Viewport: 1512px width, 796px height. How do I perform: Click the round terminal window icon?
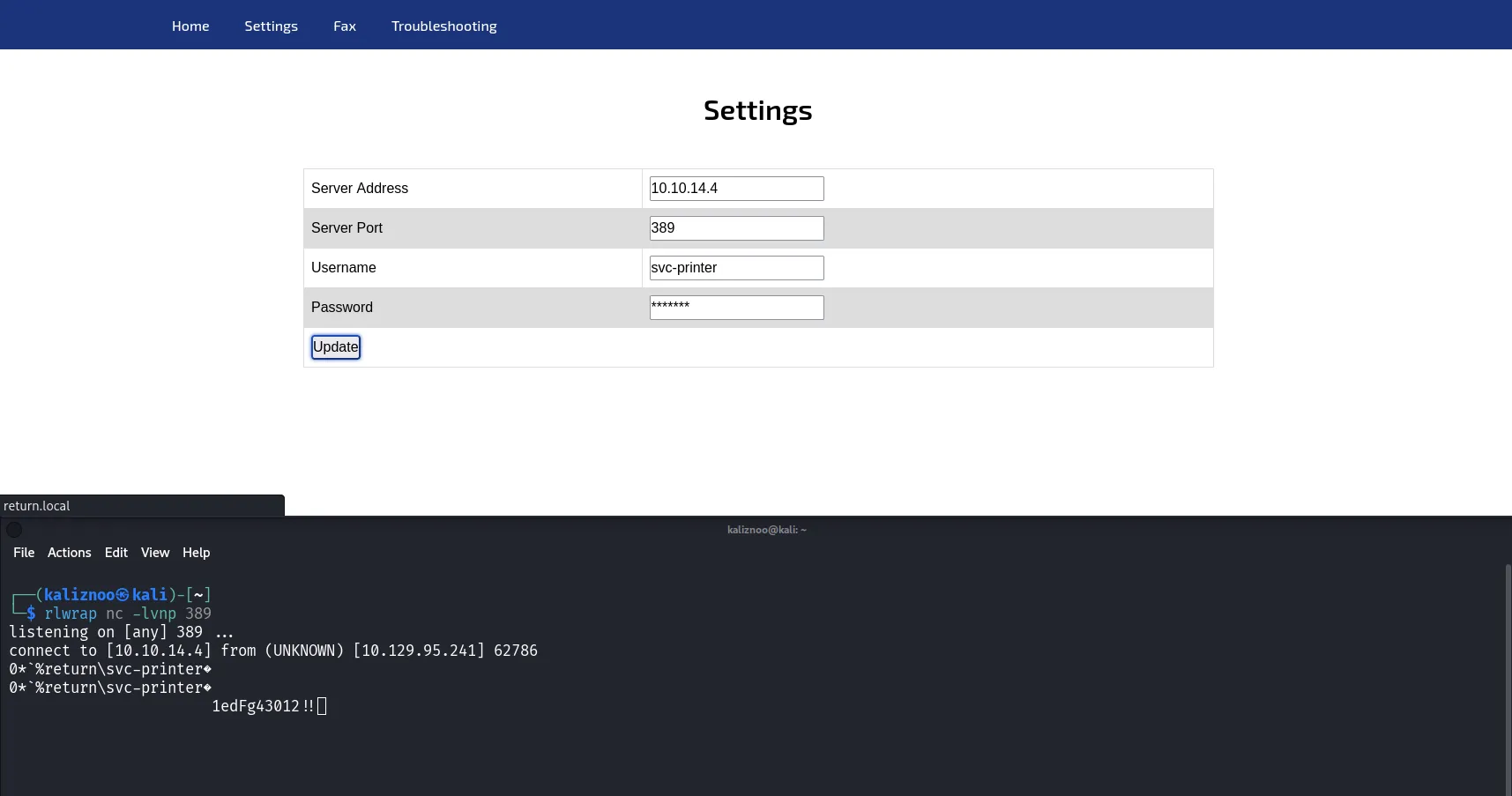14,530
